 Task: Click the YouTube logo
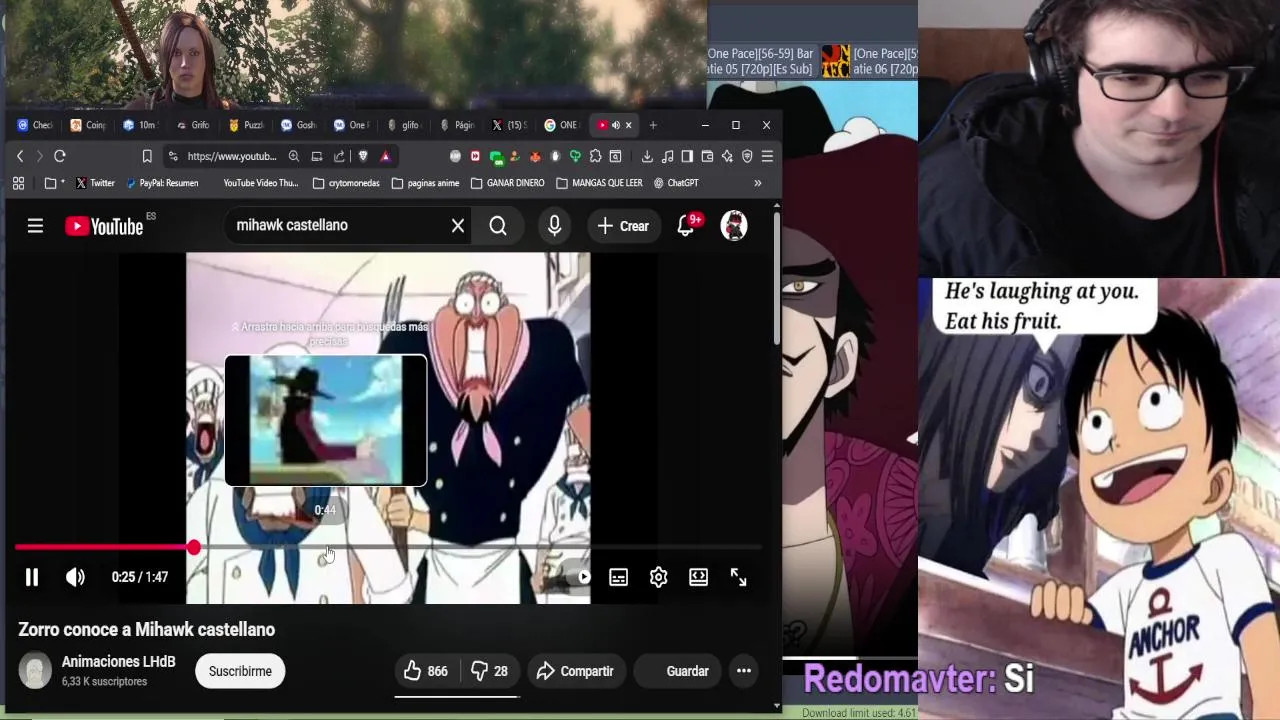104,226
